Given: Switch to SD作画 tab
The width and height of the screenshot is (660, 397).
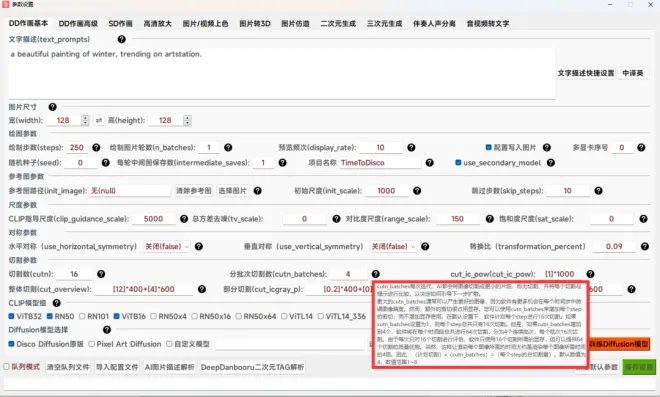Looking at the screenshot, I should point(120,24).
